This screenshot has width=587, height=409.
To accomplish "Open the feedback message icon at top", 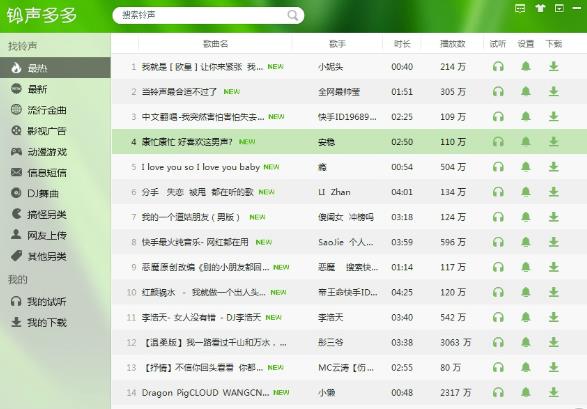I will [x=520, y=8].
